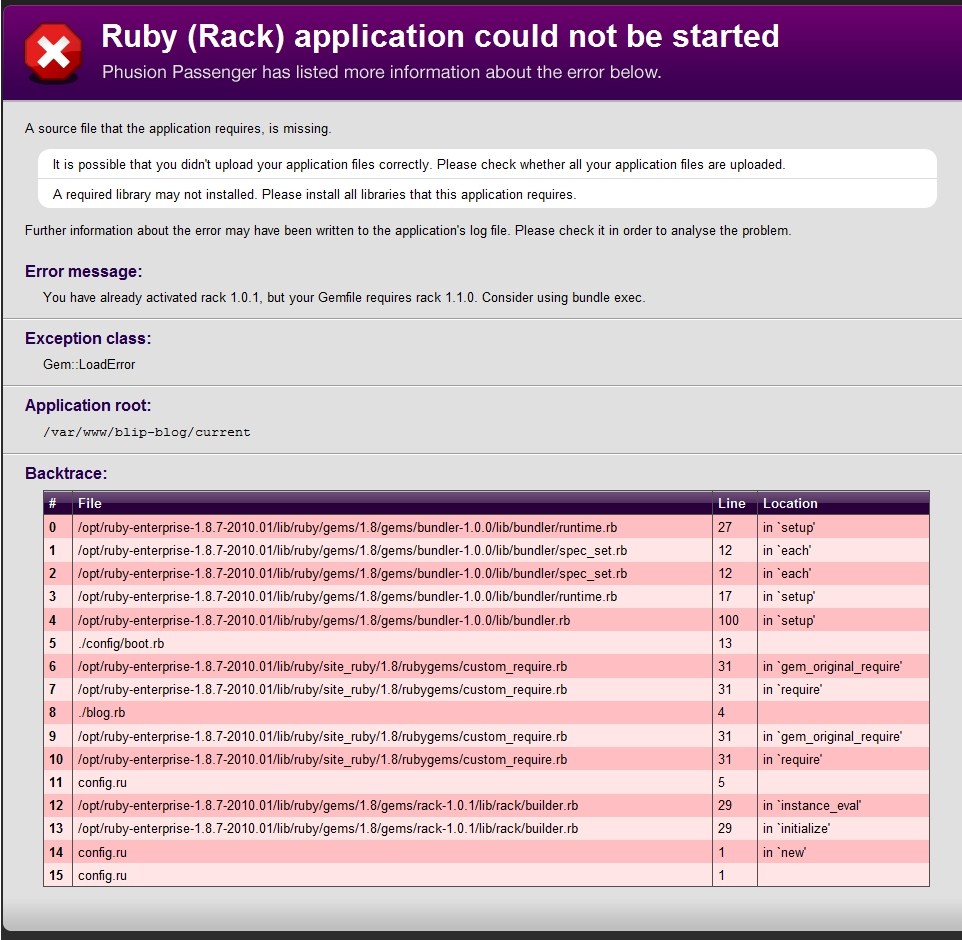Image resolution: width=962 pixels, height=940 pixels.
Task: Click the '/var/www/blip-blog/current' path
Action: coord(147,432)
